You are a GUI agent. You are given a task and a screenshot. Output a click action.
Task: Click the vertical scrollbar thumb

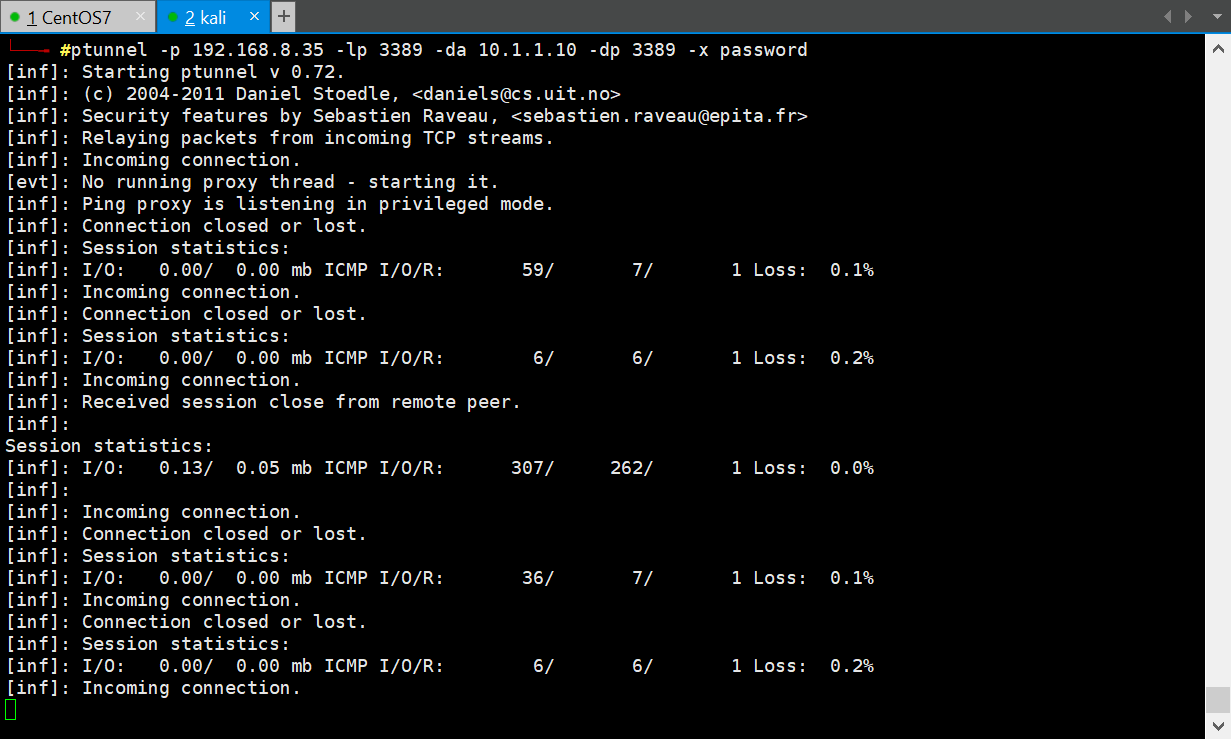click(1217, 698)
